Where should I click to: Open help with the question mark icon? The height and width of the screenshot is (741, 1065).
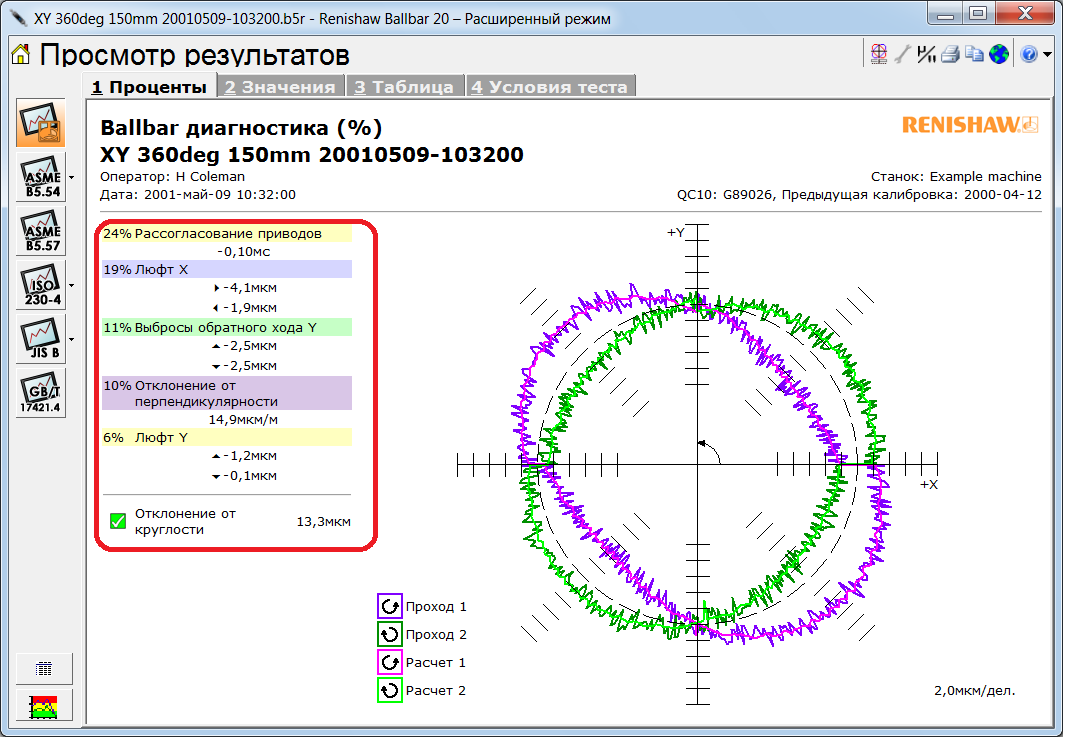(x=1029, y=54)
